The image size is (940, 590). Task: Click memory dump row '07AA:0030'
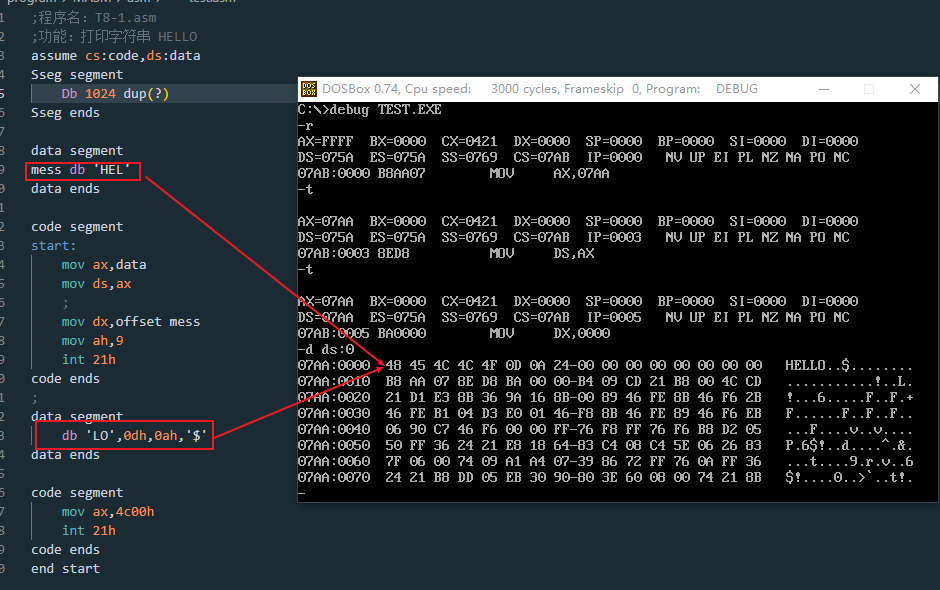[x=605, y=413]
